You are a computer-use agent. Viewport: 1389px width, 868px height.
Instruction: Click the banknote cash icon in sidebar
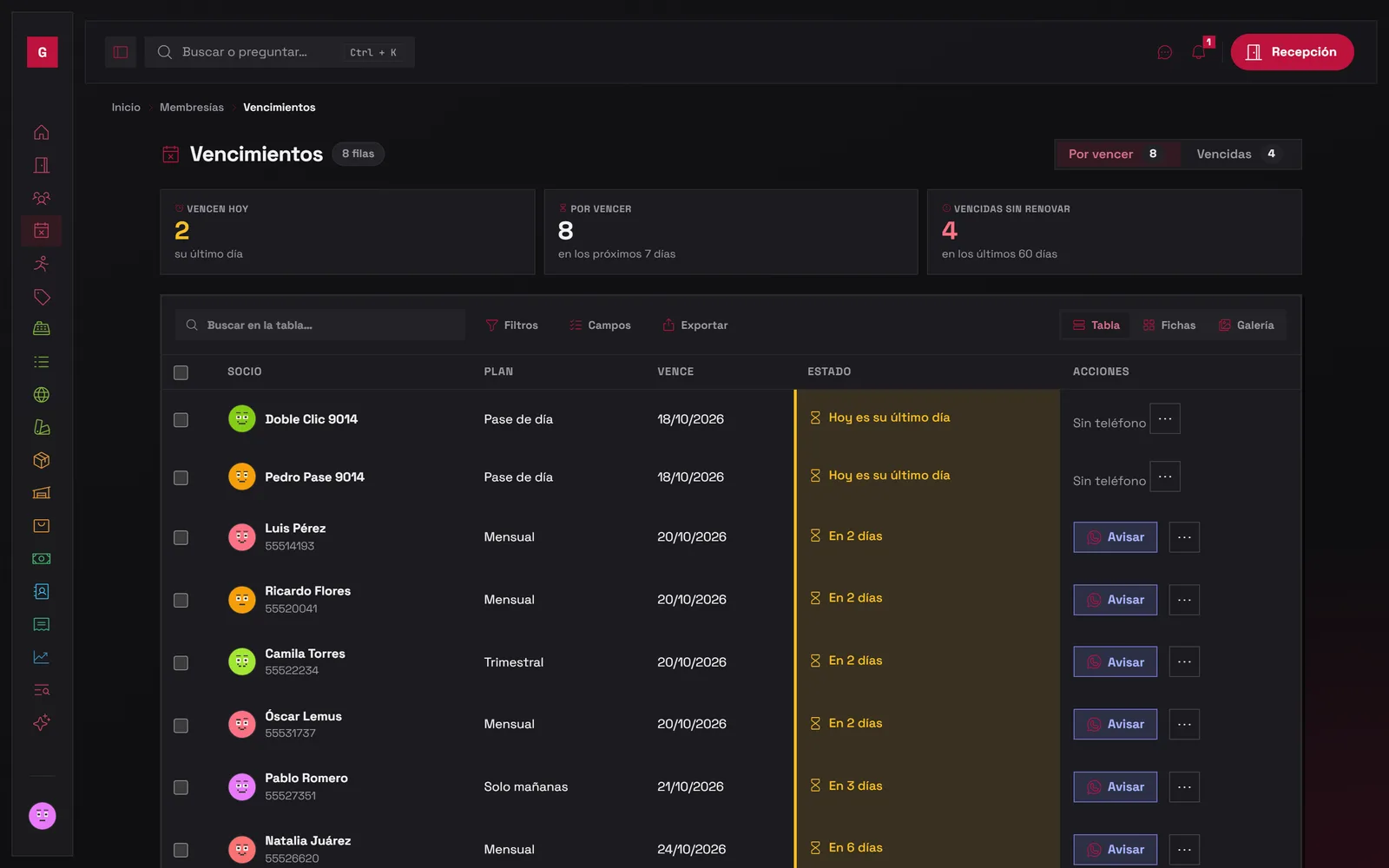click(x=41, y=559)
